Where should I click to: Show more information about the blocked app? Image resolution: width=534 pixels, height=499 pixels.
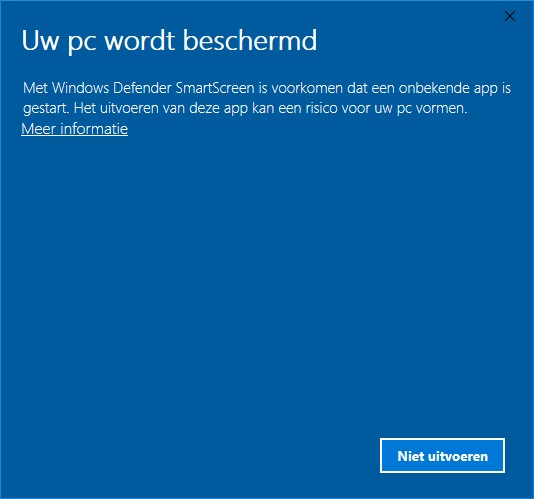[x=75, y=129]
